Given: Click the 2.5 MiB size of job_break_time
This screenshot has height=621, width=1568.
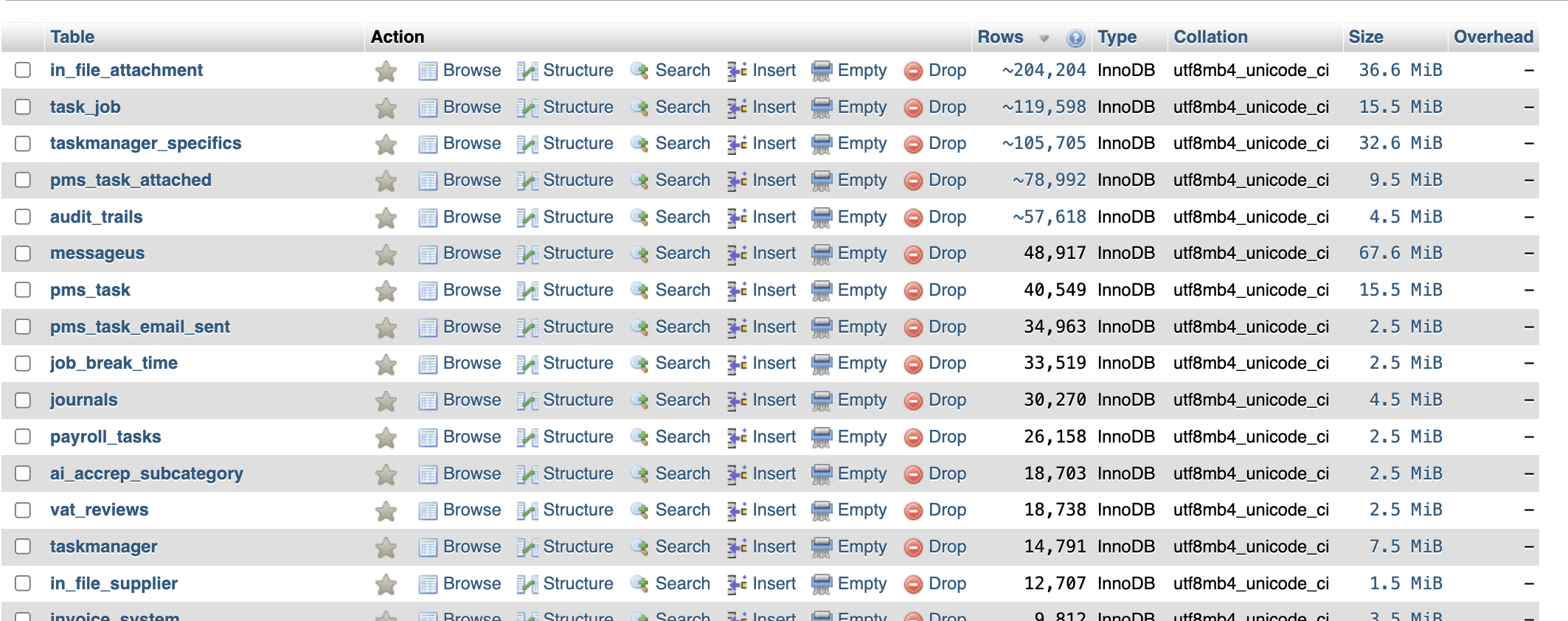Looking at the screenshot, I should (1405, 363).
